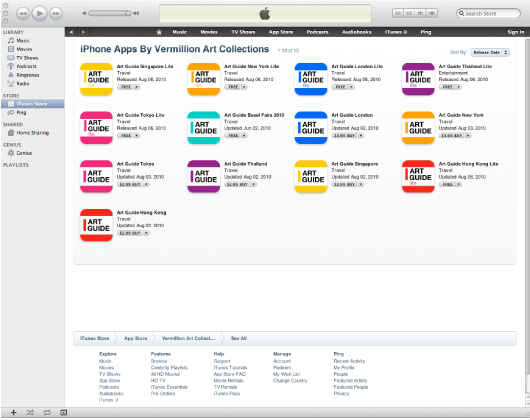The width and height of the screenshot is (530, 420).
Task: Open Home Sharing in the sidebar
Action: click(x=32, y=133)
